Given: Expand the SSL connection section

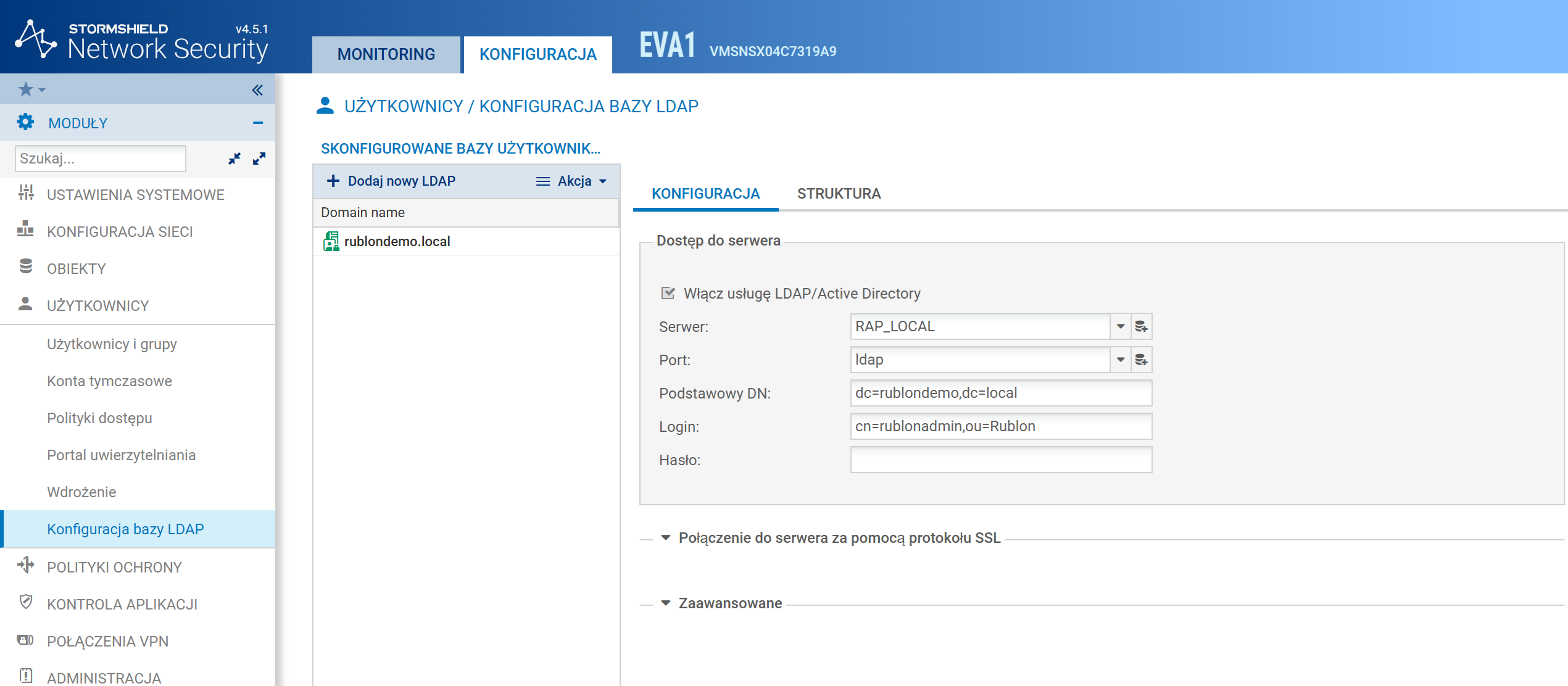Looking at the screenshot, I should 666,538.
